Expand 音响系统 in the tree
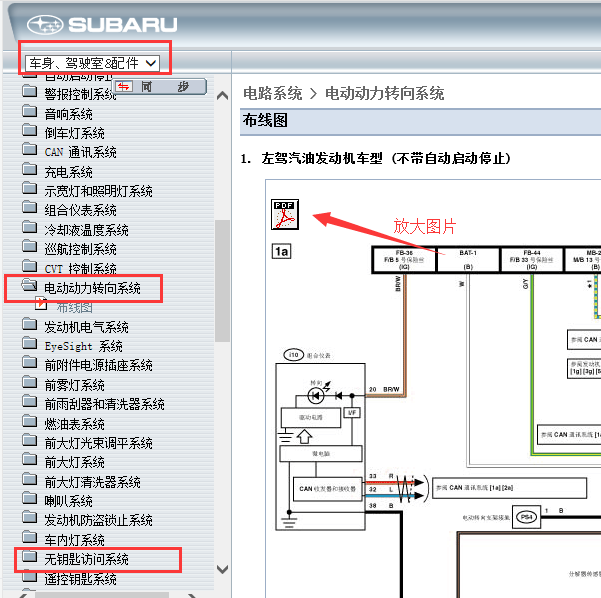 [68, 114]
